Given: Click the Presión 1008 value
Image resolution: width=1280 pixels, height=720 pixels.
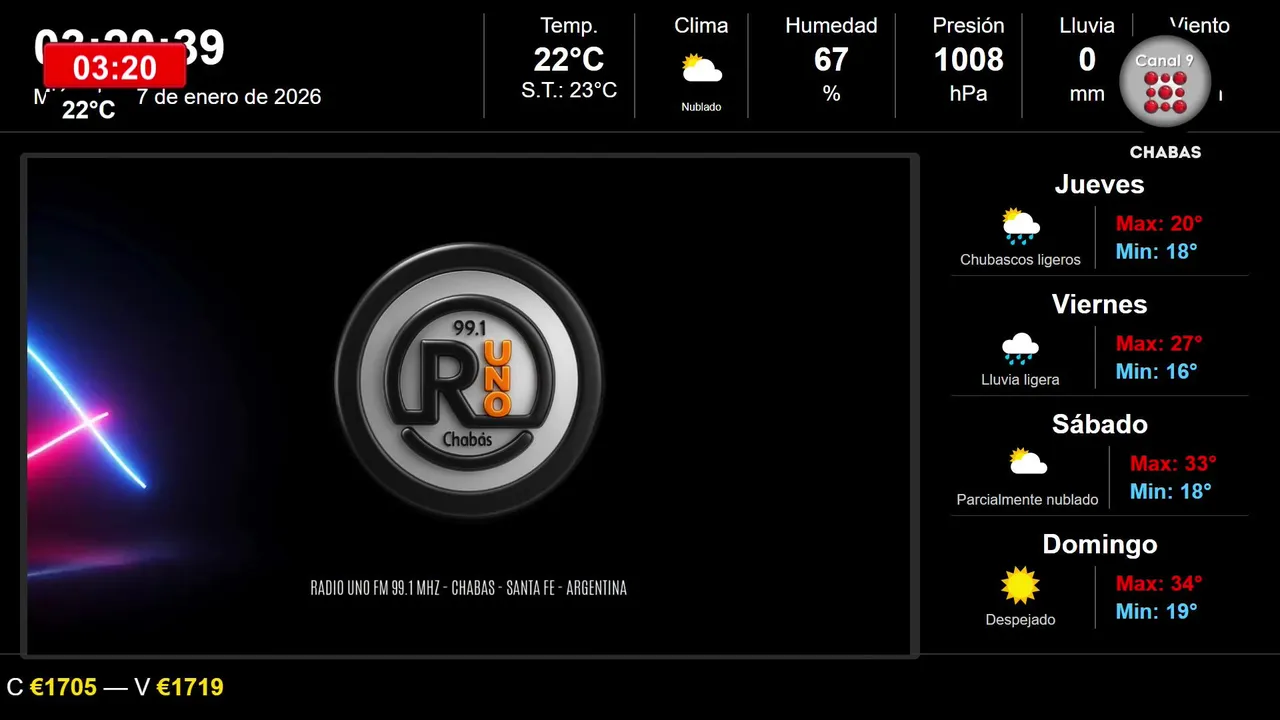Looking at the screenshot, I should coord(968,60).
